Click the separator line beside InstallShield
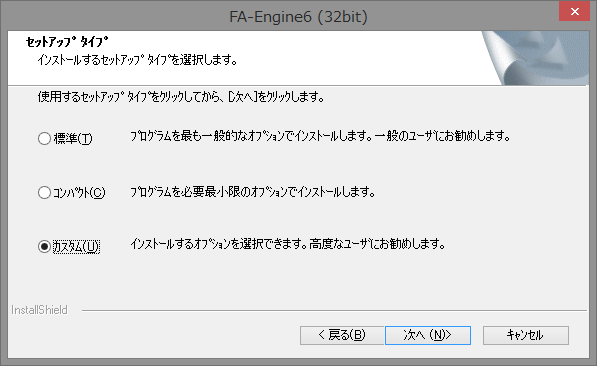This screenshot has height=366, width=597. [334, 310]
